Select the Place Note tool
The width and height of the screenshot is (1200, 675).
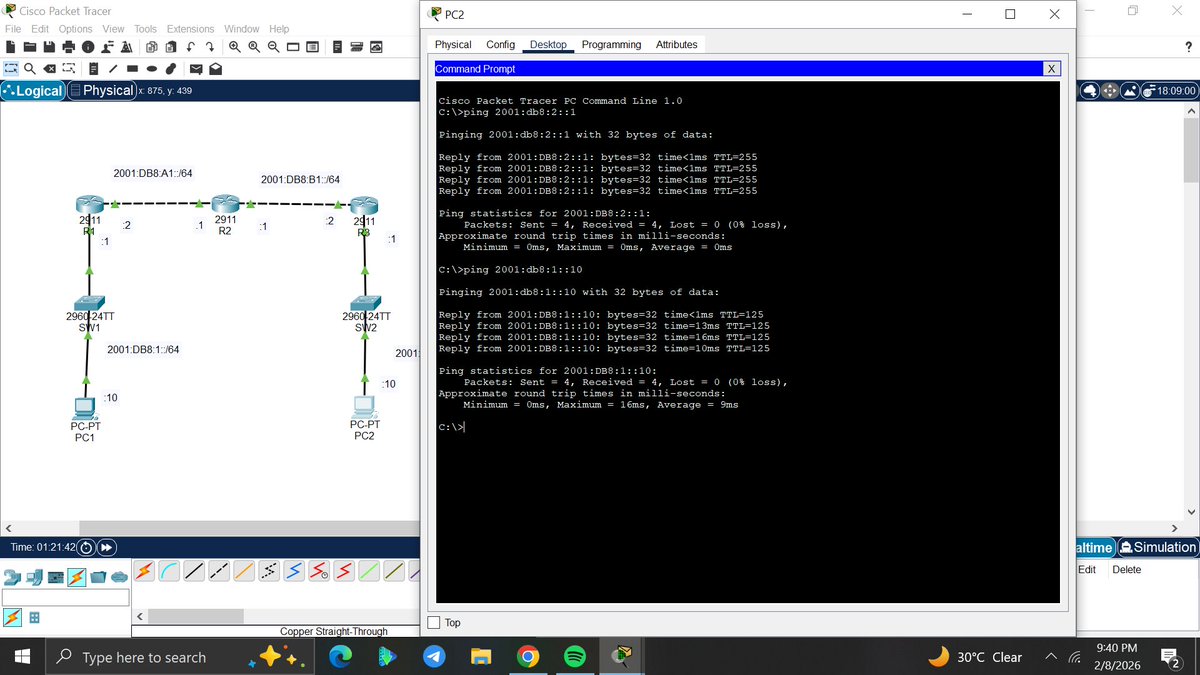94,69
